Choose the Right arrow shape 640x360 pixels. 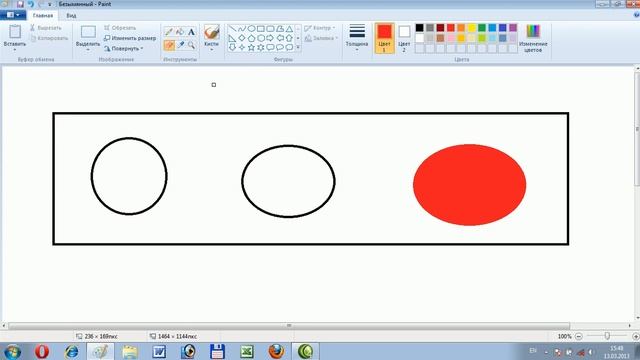(270, 38)
